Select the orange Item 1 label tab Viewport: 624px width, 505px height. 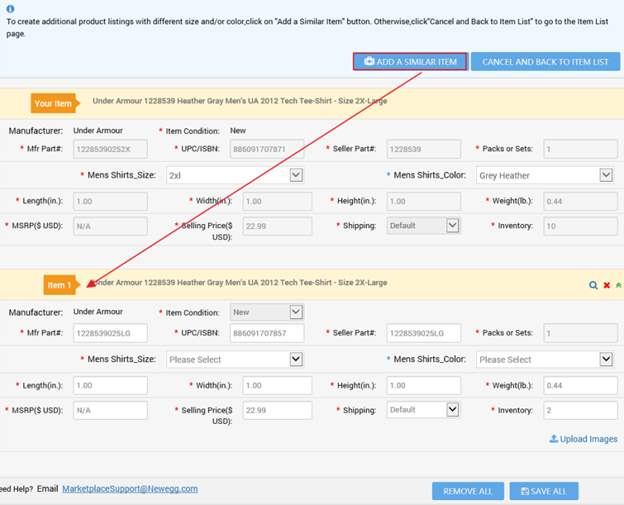(60, 286)
